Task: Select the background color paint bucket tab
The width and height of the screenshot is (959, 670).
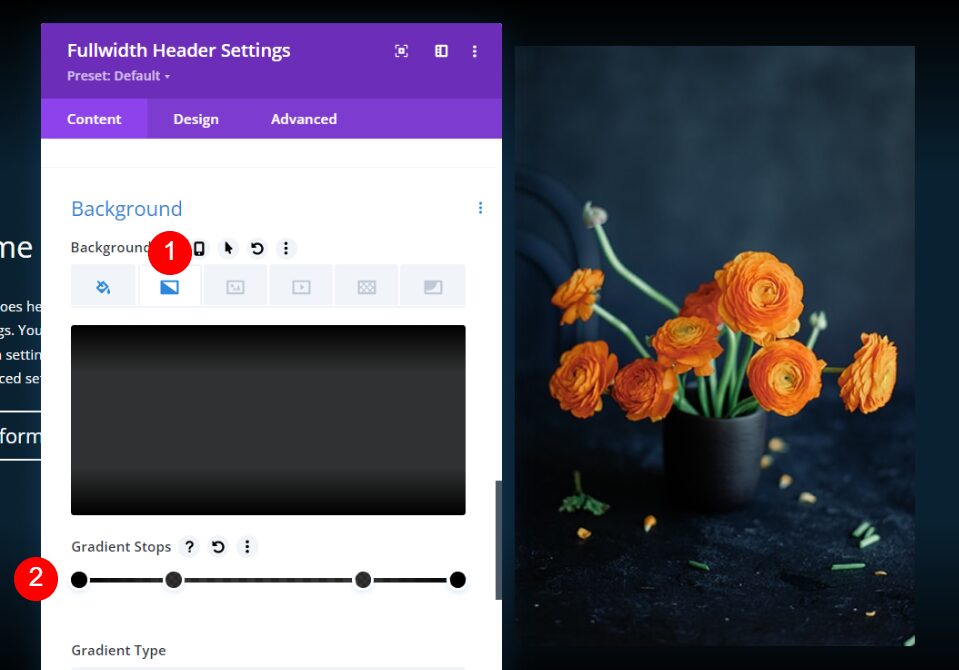Action: 103,286
